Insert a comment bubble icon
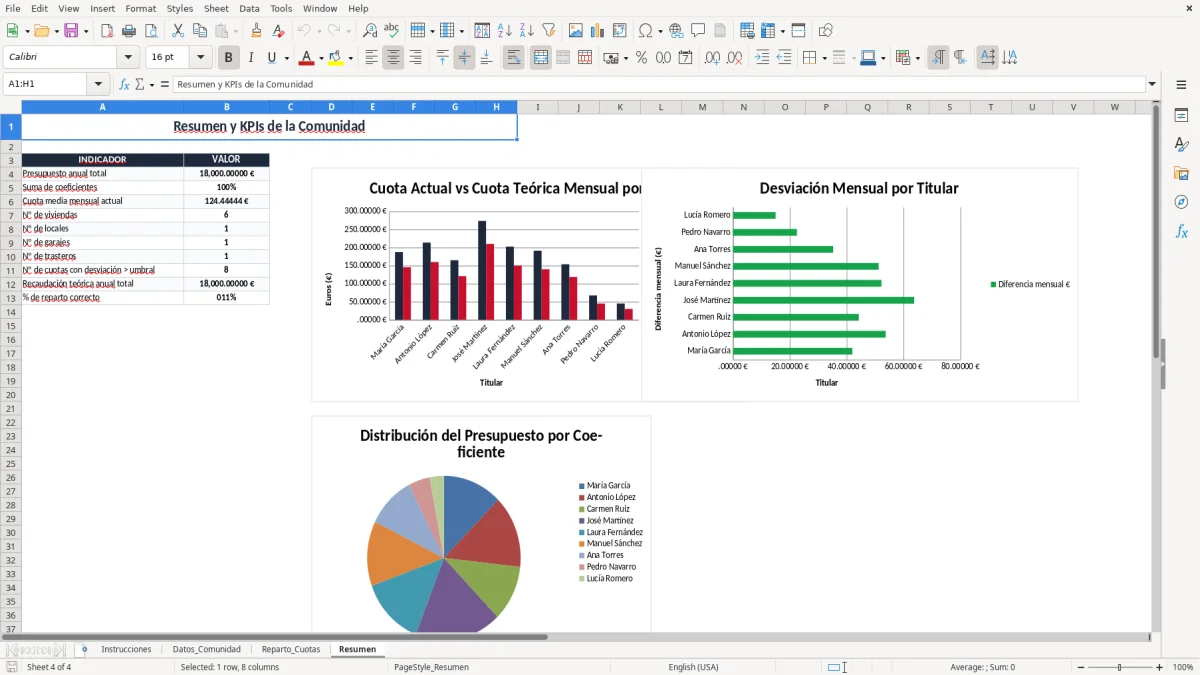 click(x=698, y=31)
